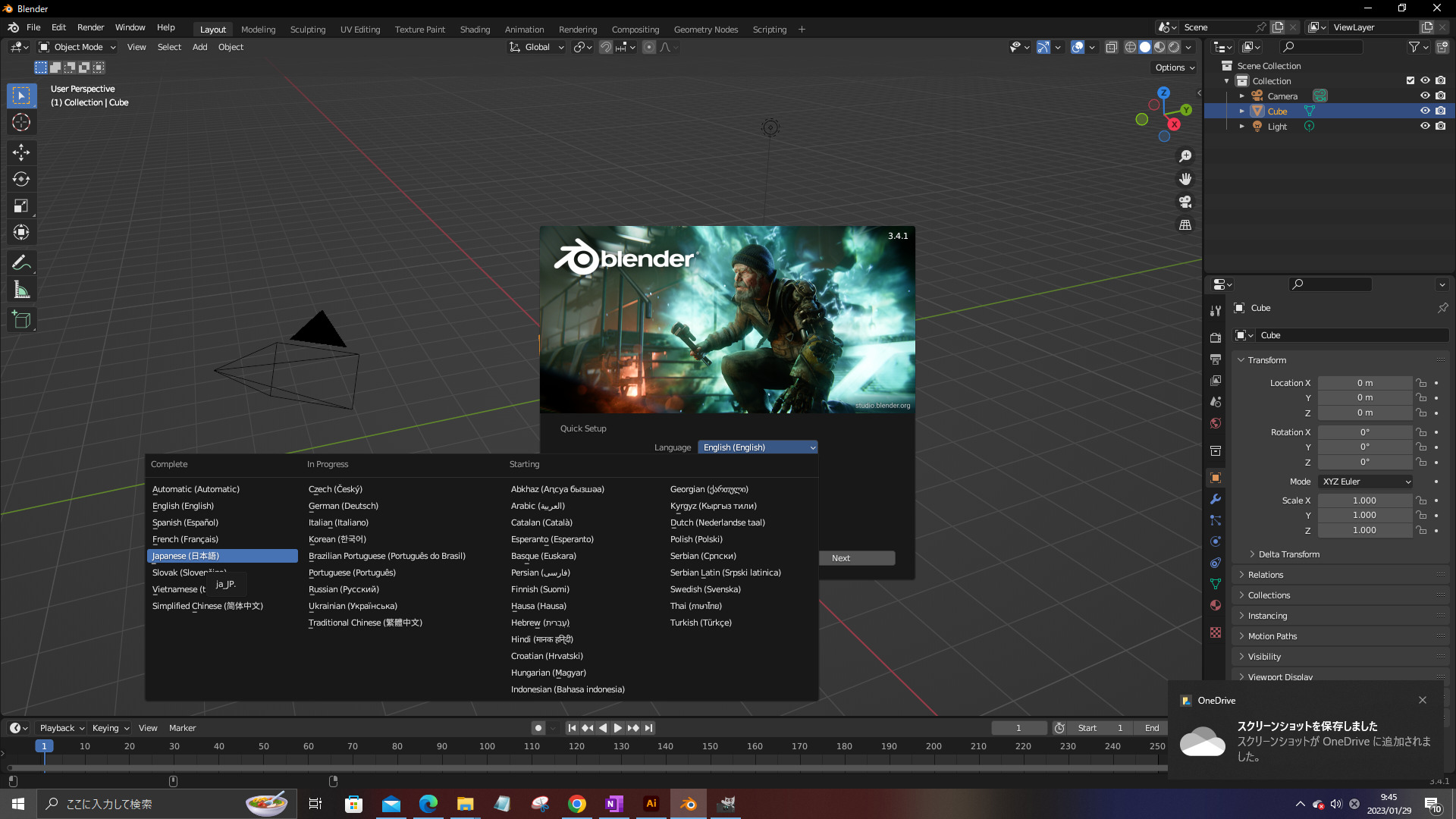Select the Transform tool
The width and height of the screenshot is (1456, 819).
tap(21, 232)
